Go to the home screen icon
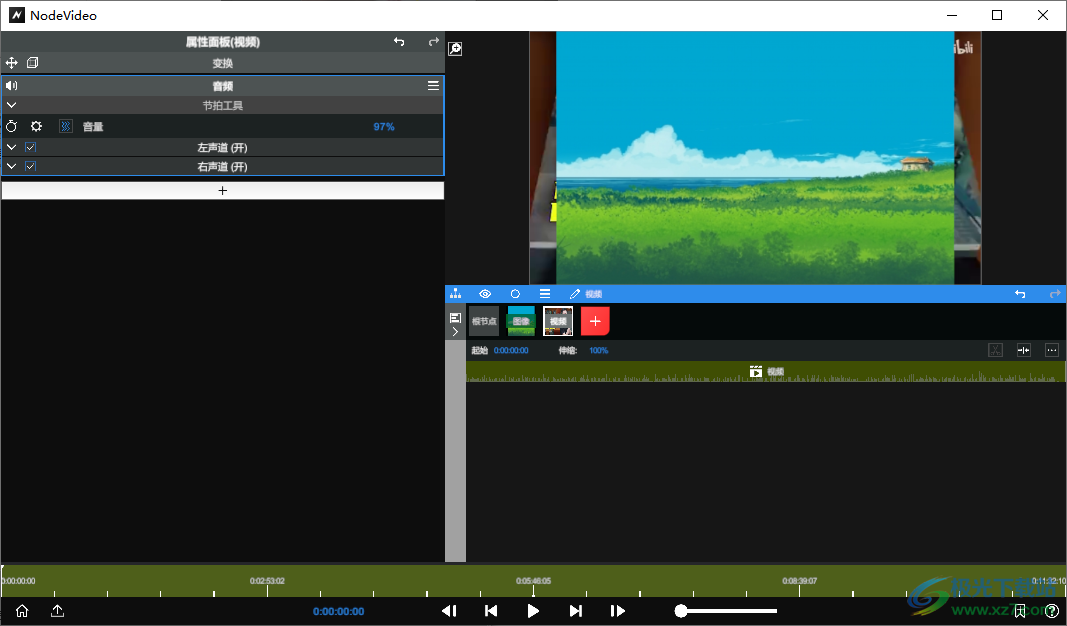 [x=22, y=611]
